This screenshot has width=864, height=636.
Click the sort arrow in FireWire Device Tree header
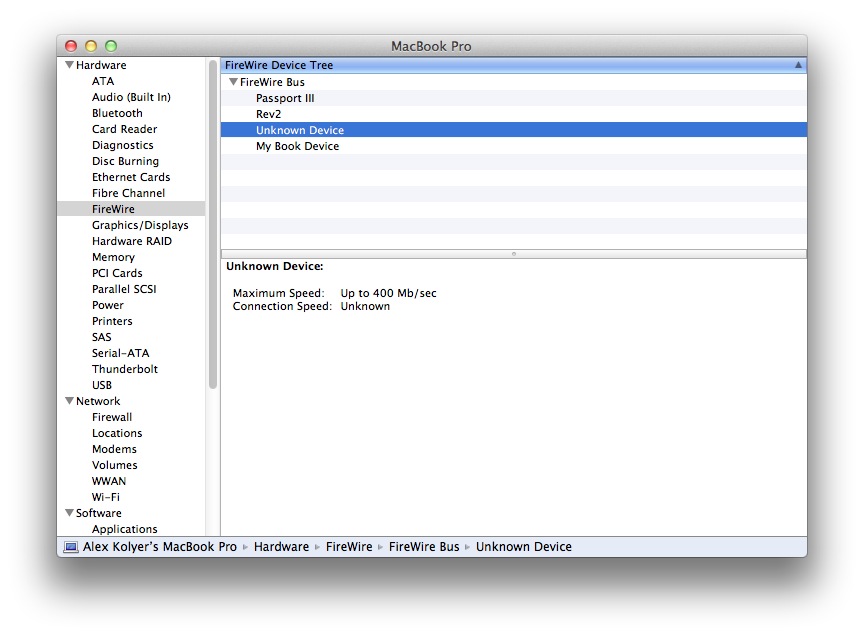(798, 65)
